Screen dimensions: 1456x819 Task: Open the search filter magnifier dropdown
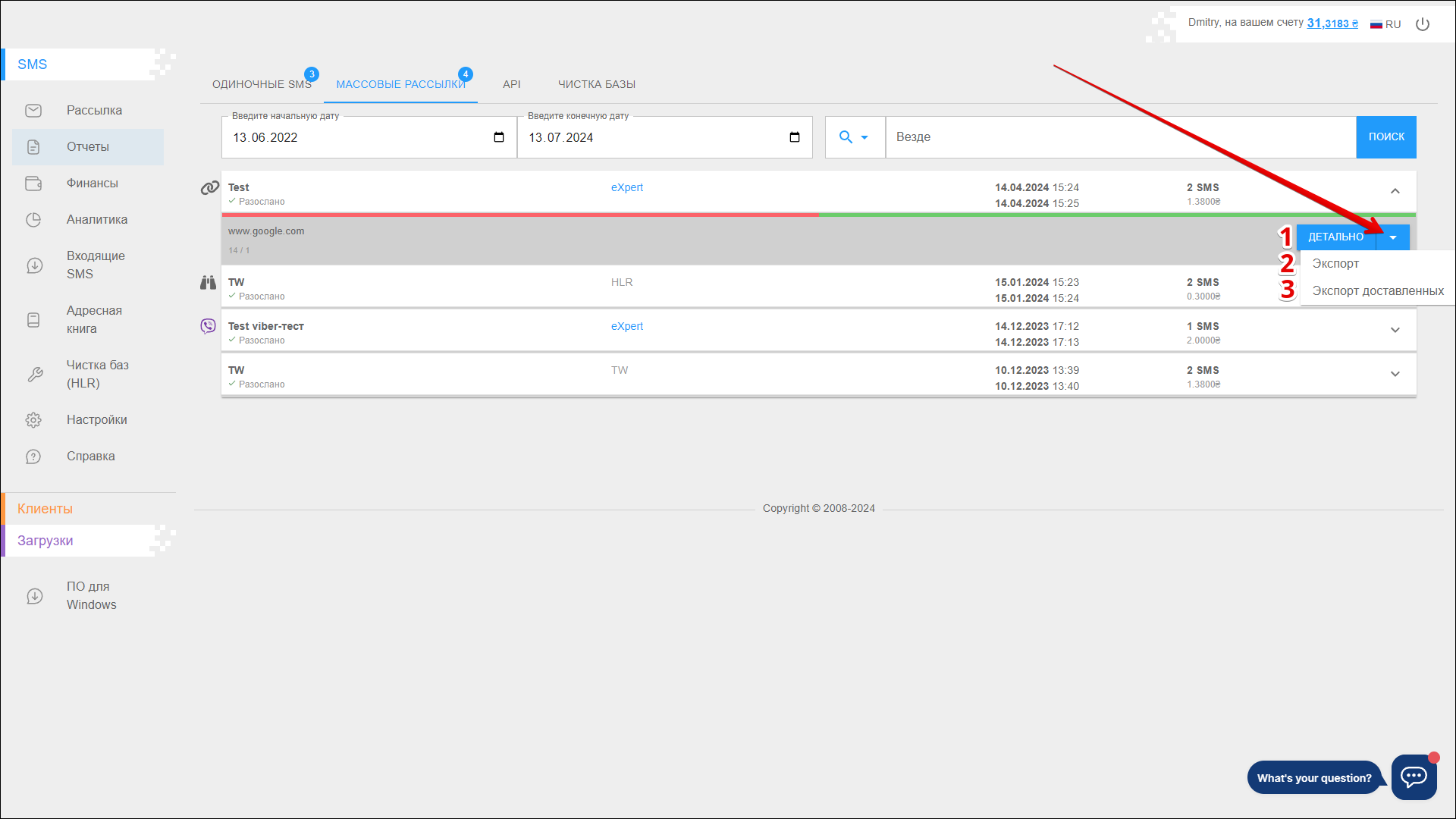pyautogui.click(x=854, y=137)
